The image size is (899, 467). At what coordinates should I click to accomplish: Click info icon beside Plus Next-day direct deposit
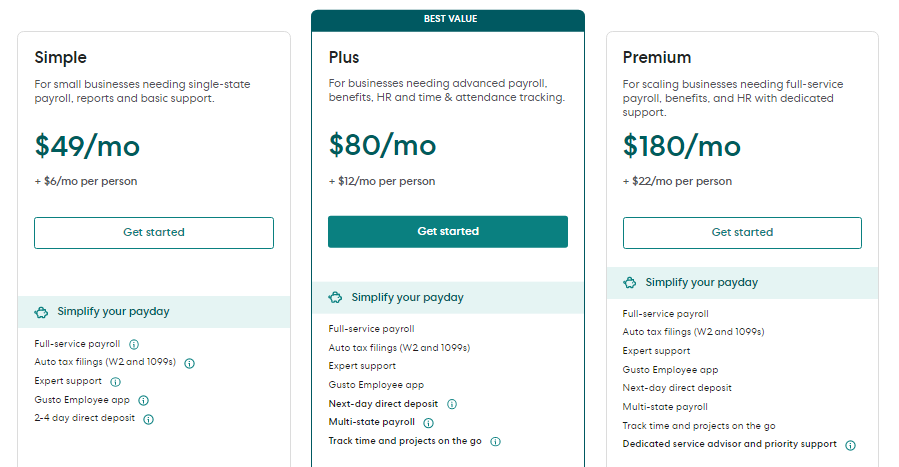click(x=452, y=404)
